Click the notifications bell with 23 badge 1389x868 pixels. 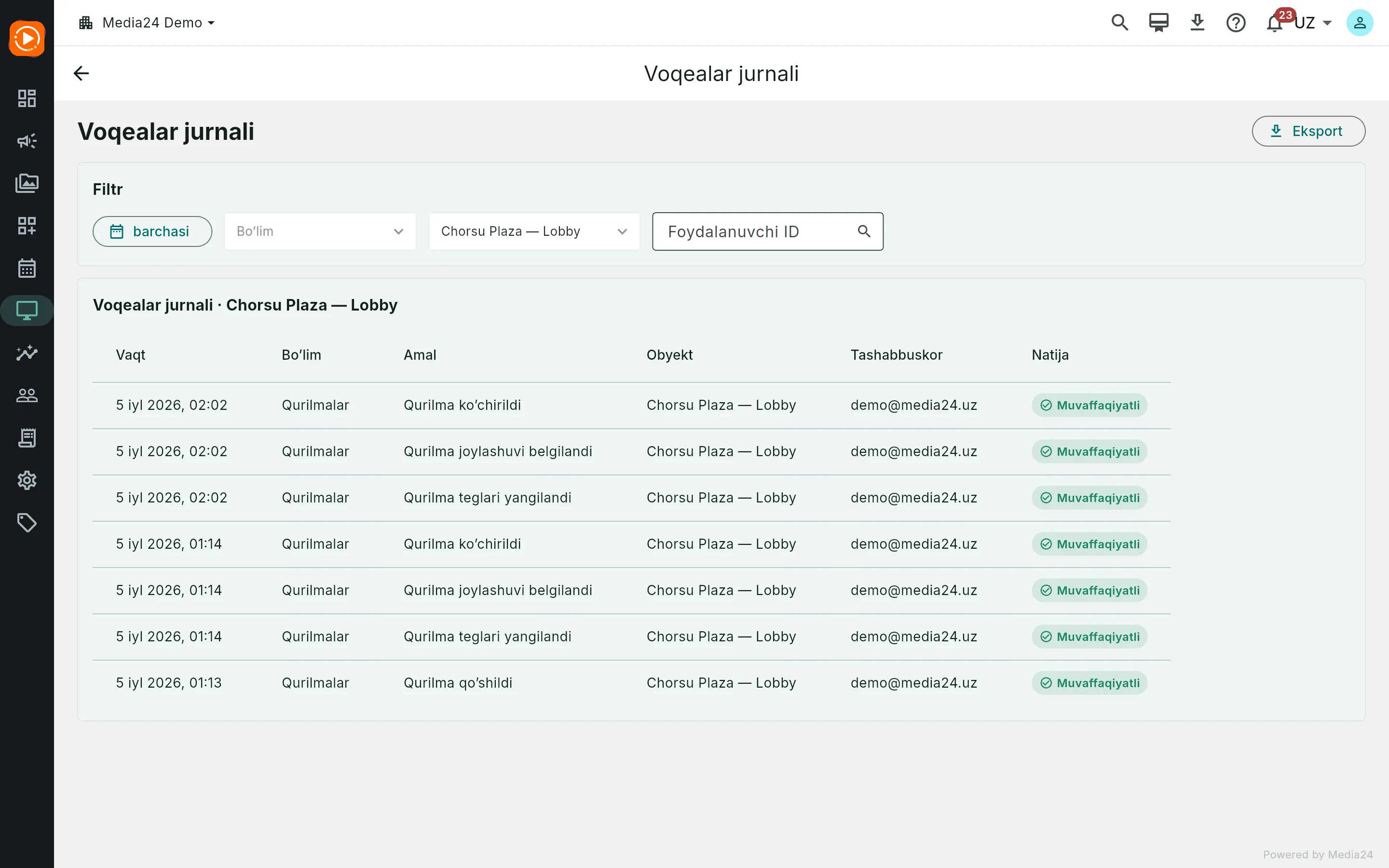(x=1275, y=23)
